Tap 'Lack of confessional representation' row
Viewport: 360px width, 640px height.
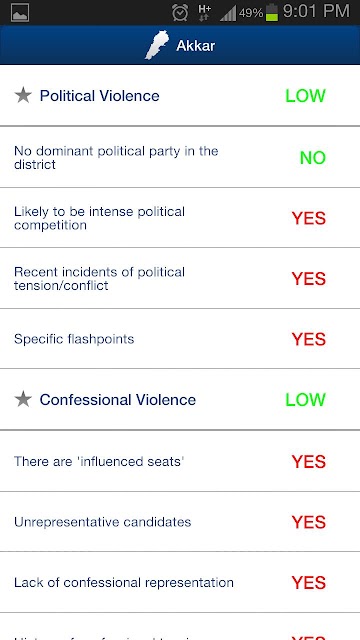tap(180, 582)
